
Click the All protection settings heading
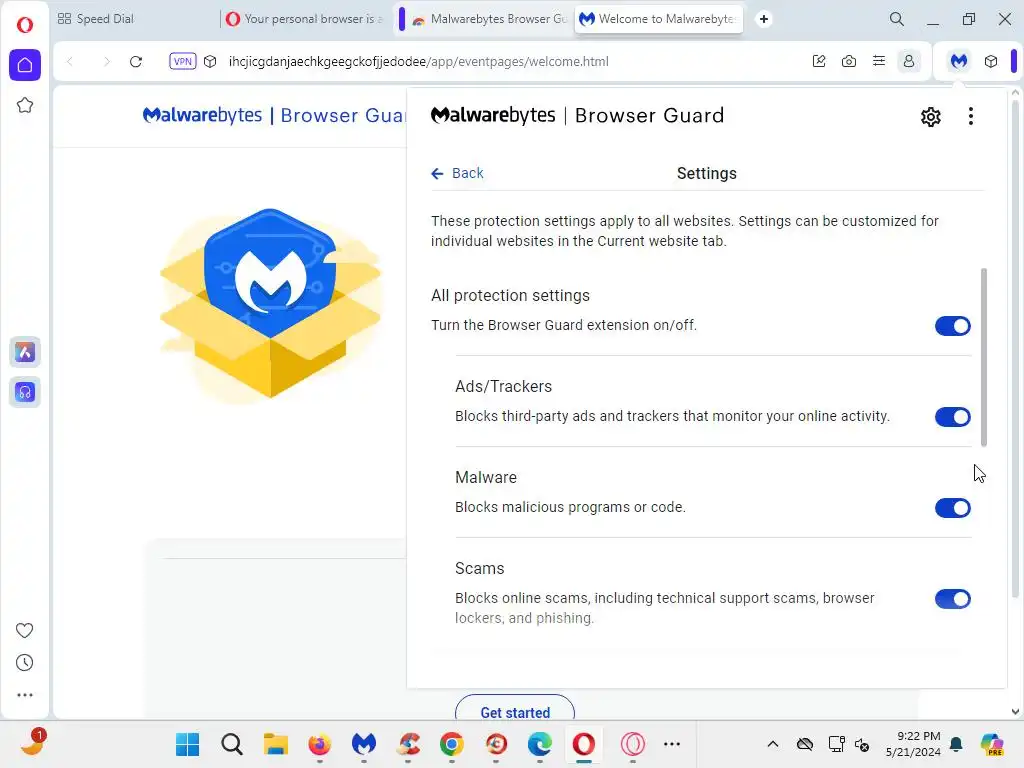tap(510, 296)
